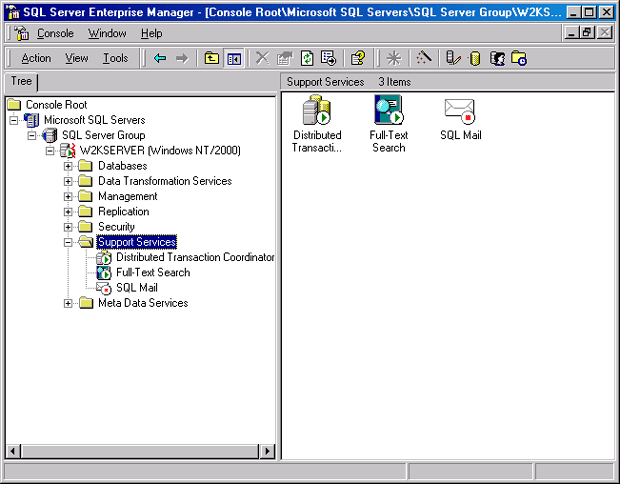Expand the Meta Data Services folder

[68, 303]
